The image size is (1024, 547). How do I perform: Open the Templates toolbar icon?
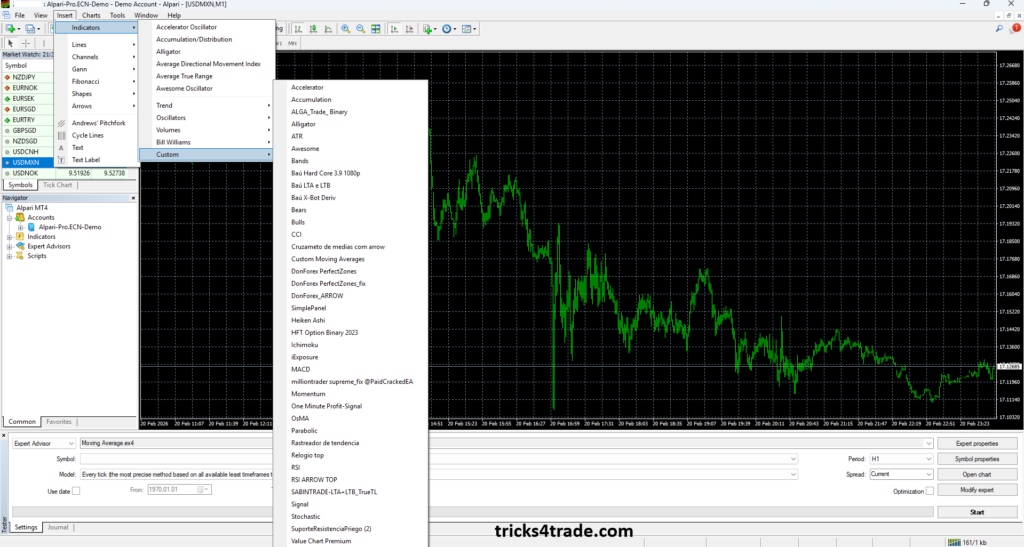[x=466, y=29]
